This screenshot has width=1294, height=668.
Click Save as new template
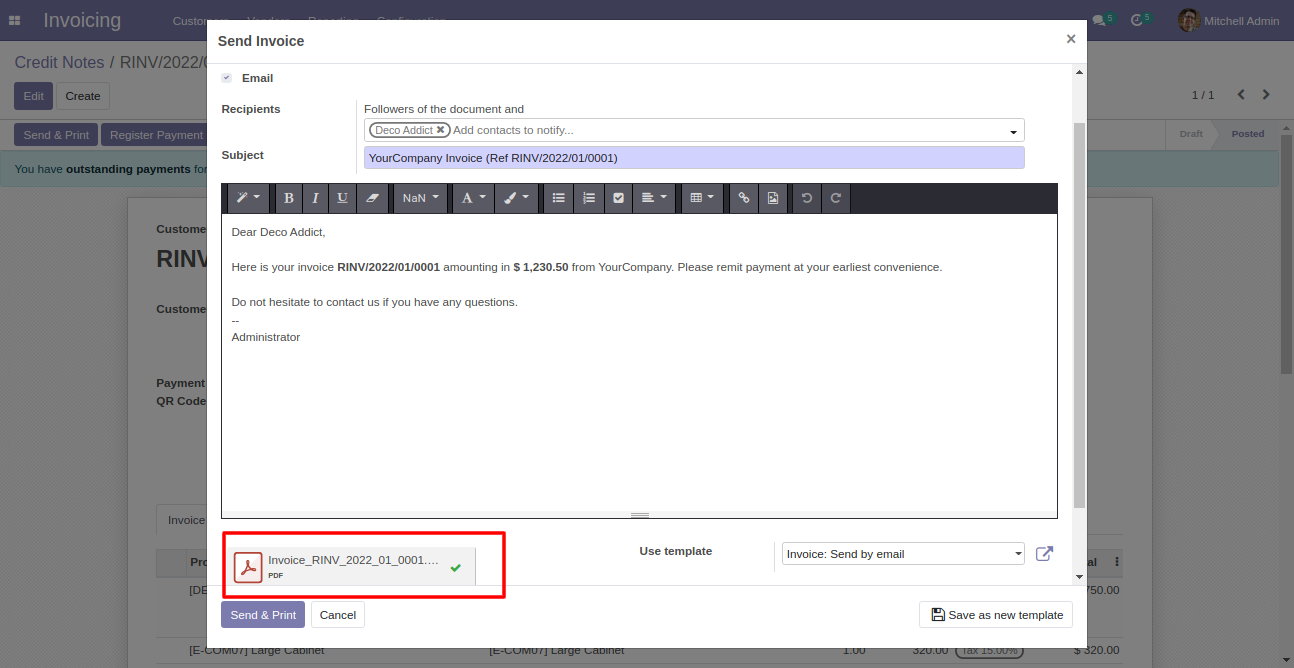click(x=996, y=615)
